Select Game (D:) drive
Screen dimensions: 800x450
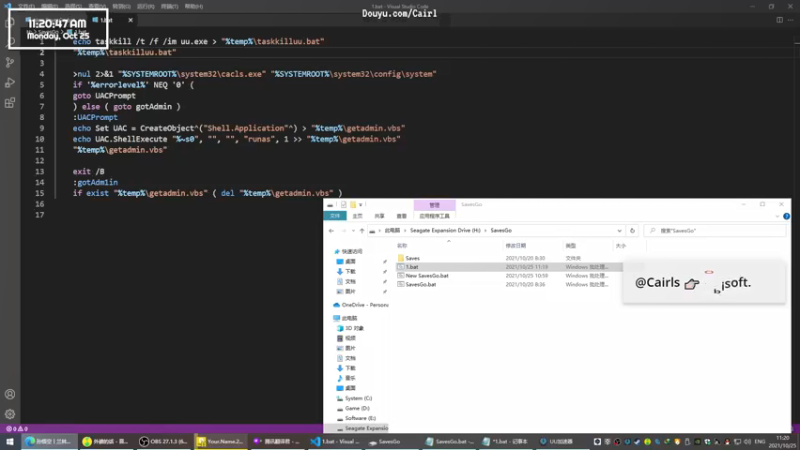[353, 408]
